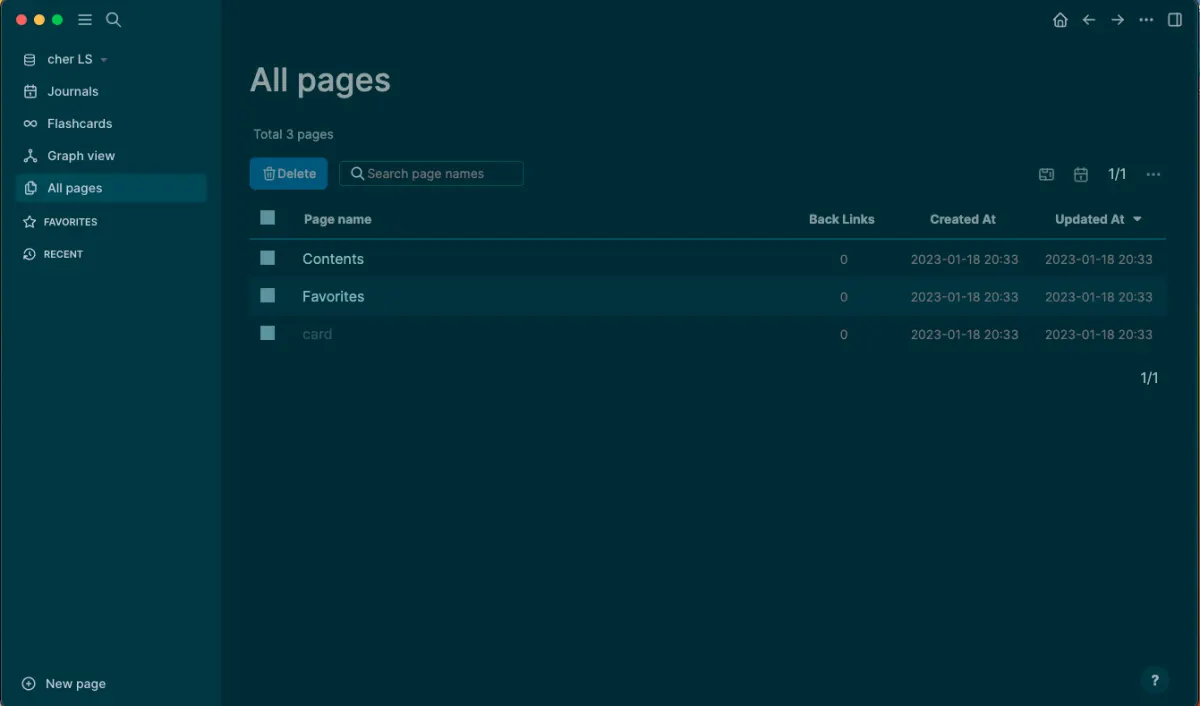
Task: Click the 1/1 pager above table
Action: [x=1117, y=174]
